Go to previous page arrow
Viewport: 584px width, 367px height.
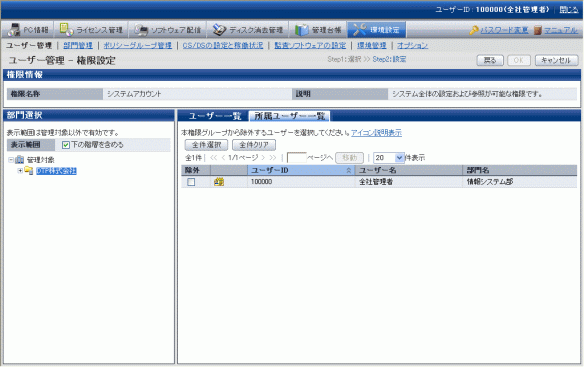[223, 158]
